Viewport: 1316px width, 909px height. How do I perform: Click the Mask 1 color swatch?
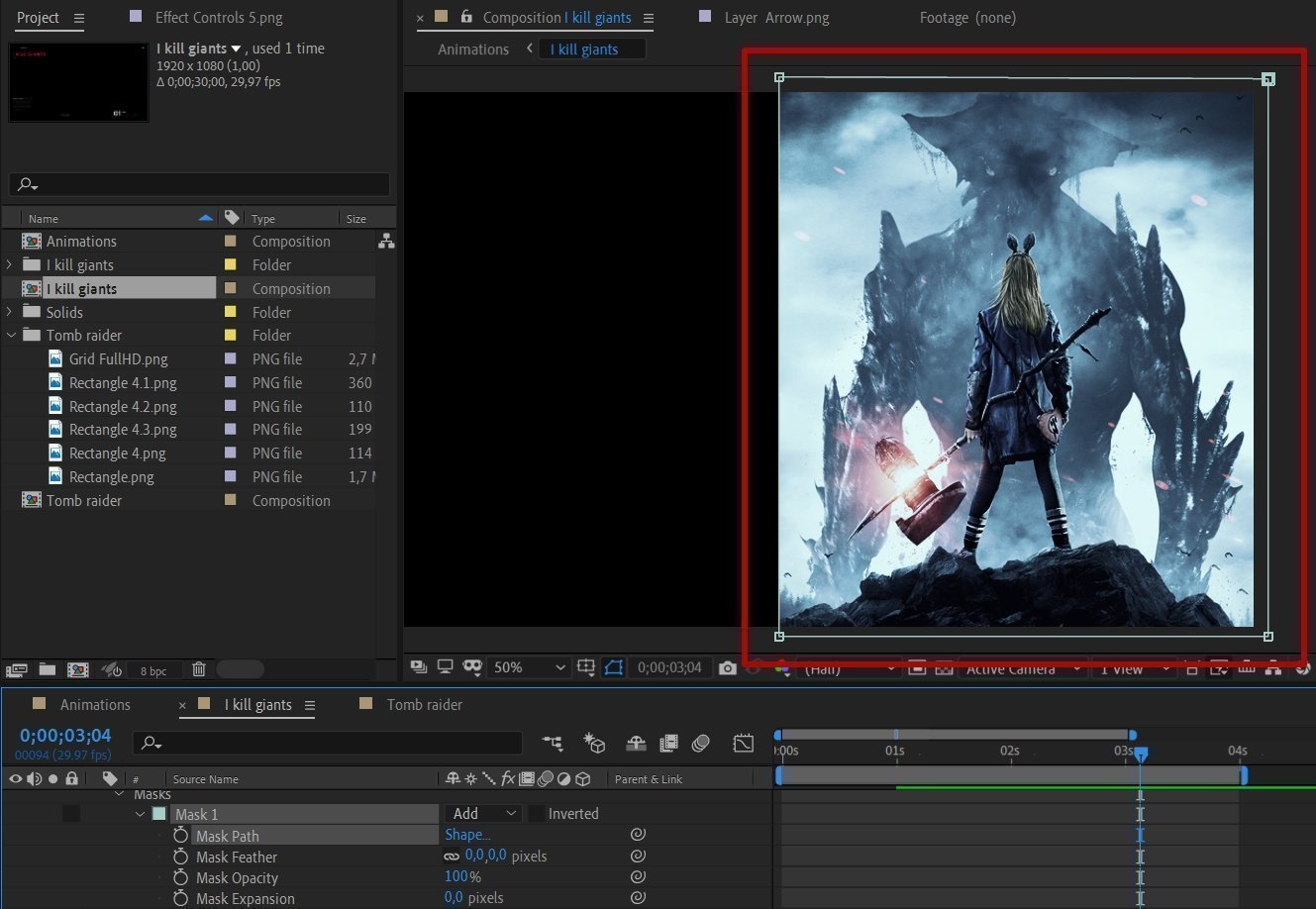(x=158, y=814)
